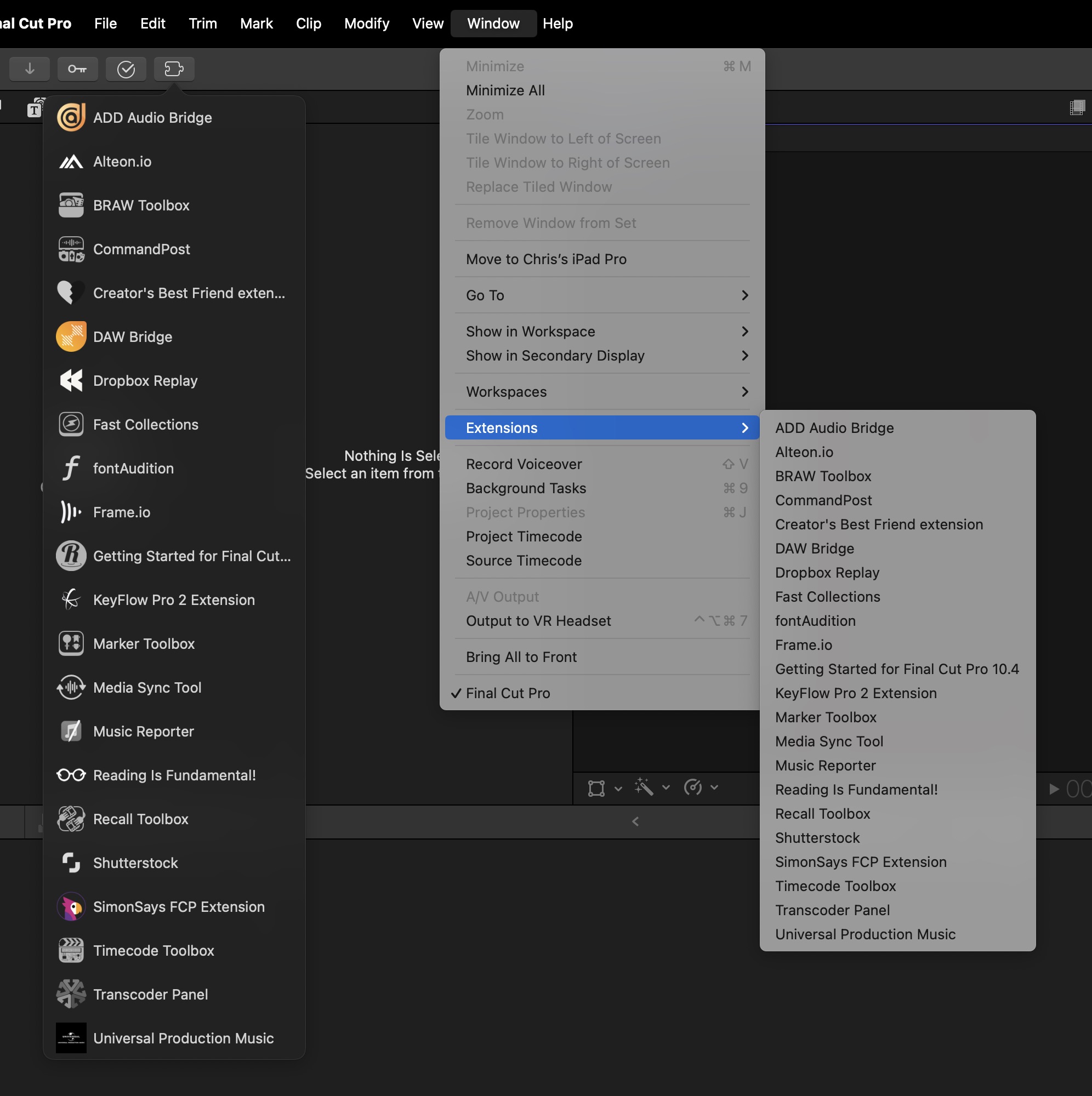Select the BRAW Toolbox extension icon
Viewport: 1092px width, 1096px height.
(71, 205)
